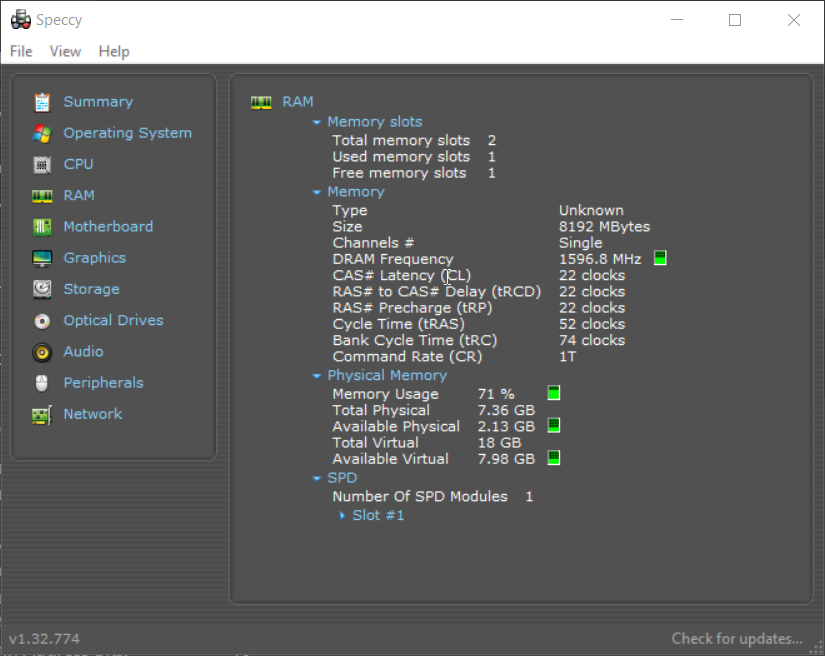The image size is (825, 656).
Task: Expand the Slot #1 SPD entry
Action: pyautogui.click(x=342, y=516)
